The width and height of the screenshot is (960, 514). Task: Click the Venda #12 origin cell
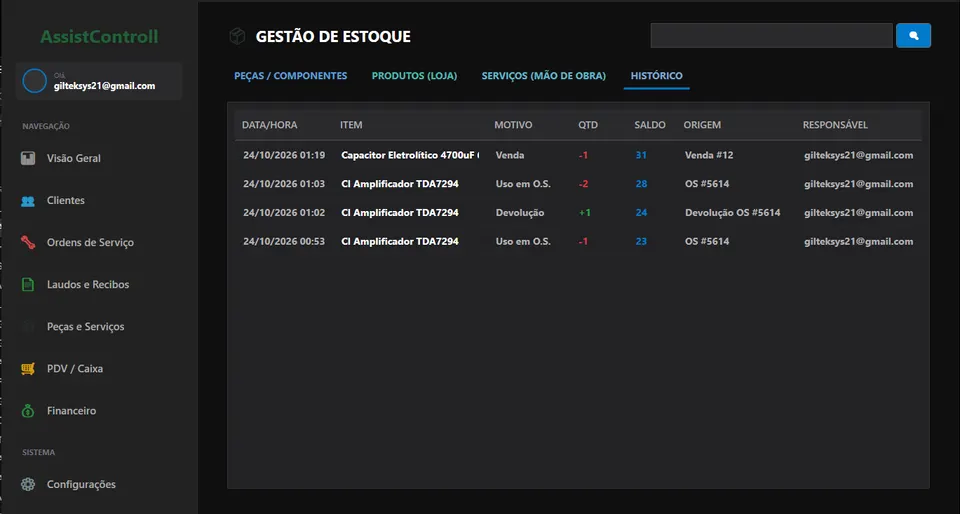coord(709,155)
